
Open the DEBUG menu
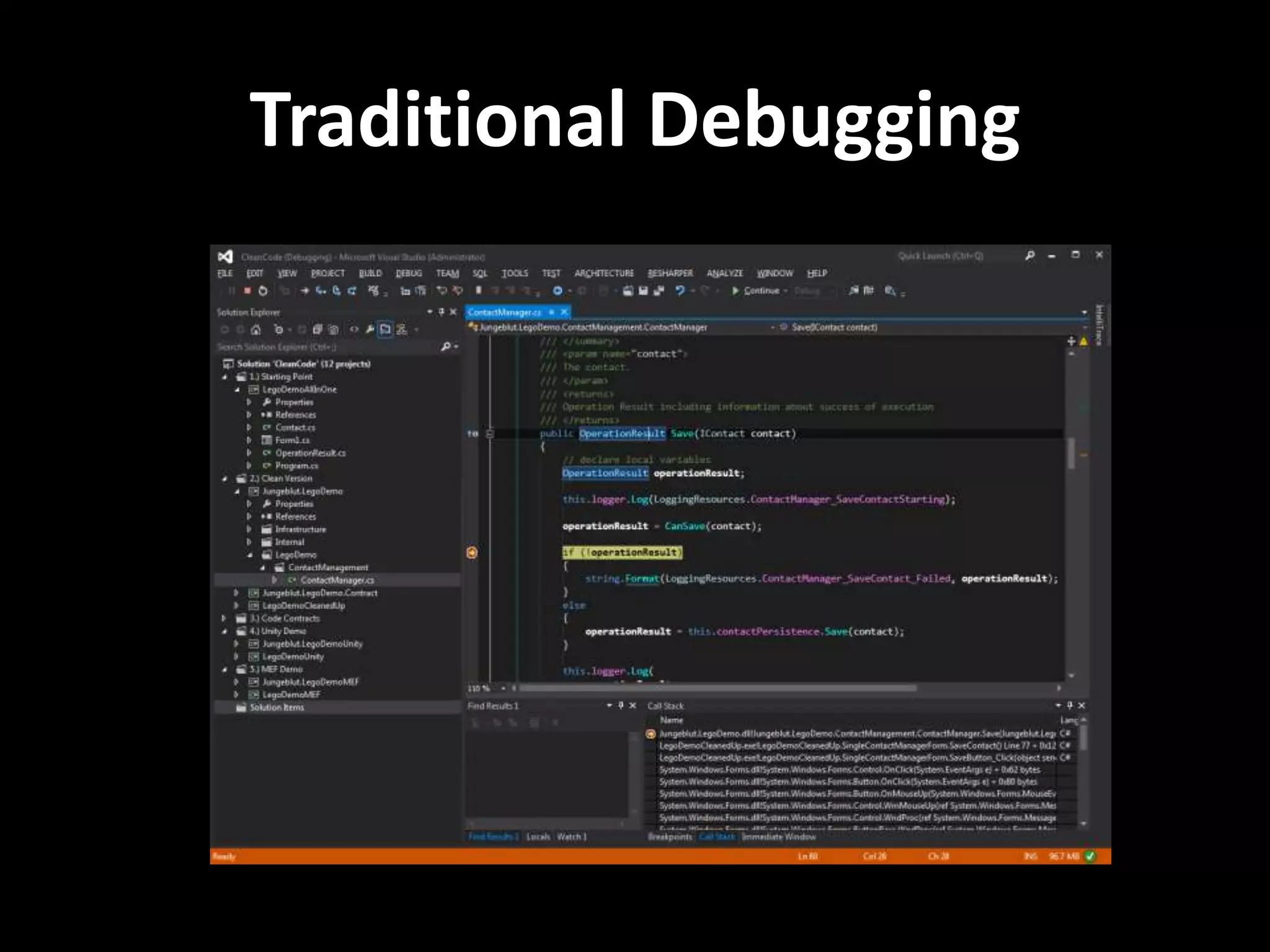point(409,273)
